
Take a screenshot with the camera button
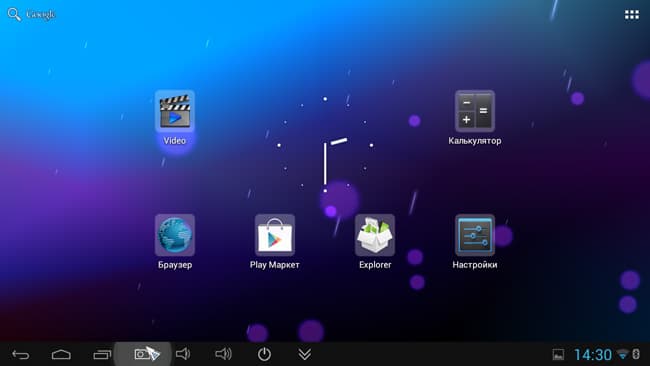pos(143,354)
